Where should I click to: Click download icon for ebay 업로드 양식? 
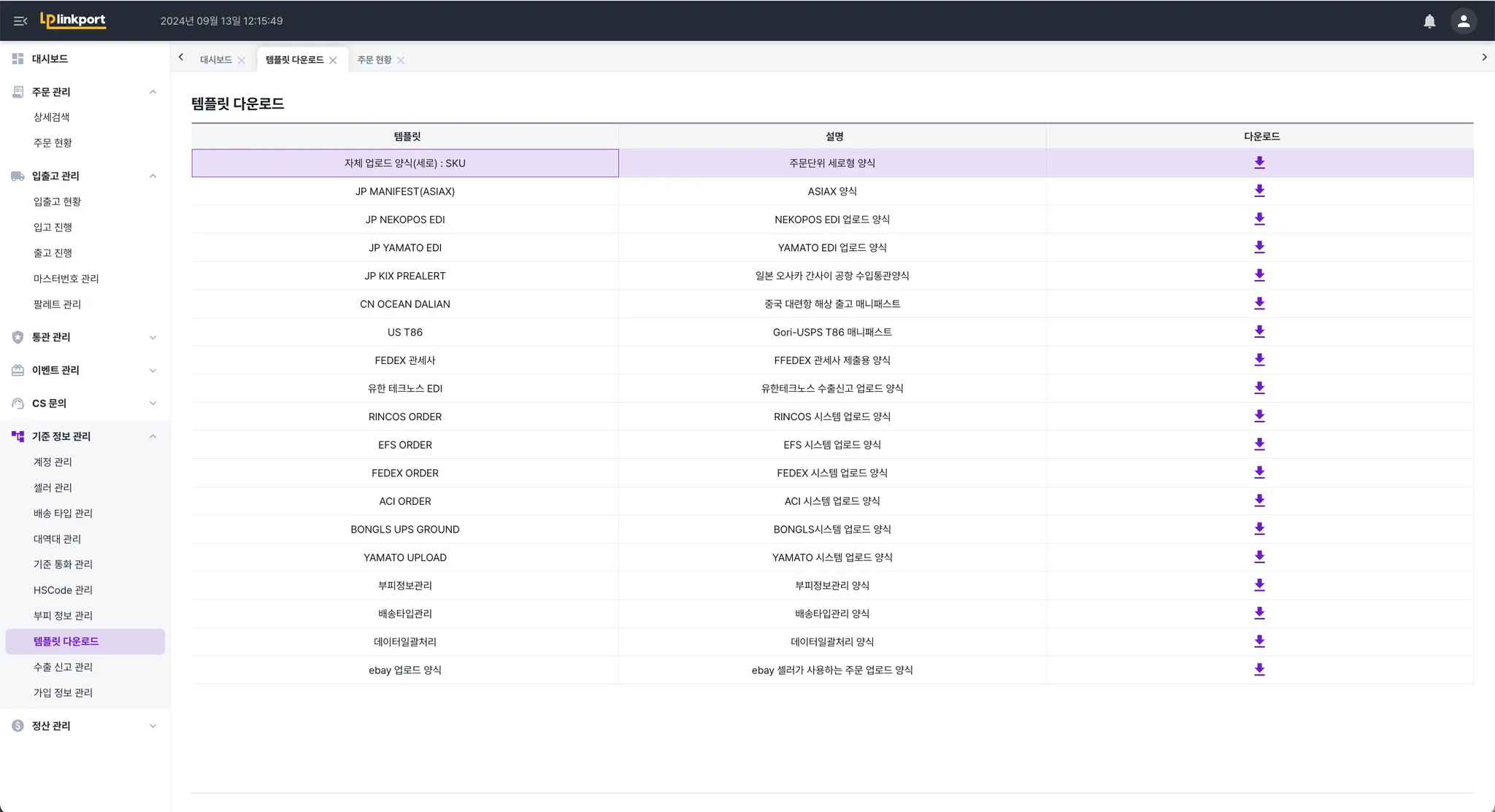[1259, 670]
